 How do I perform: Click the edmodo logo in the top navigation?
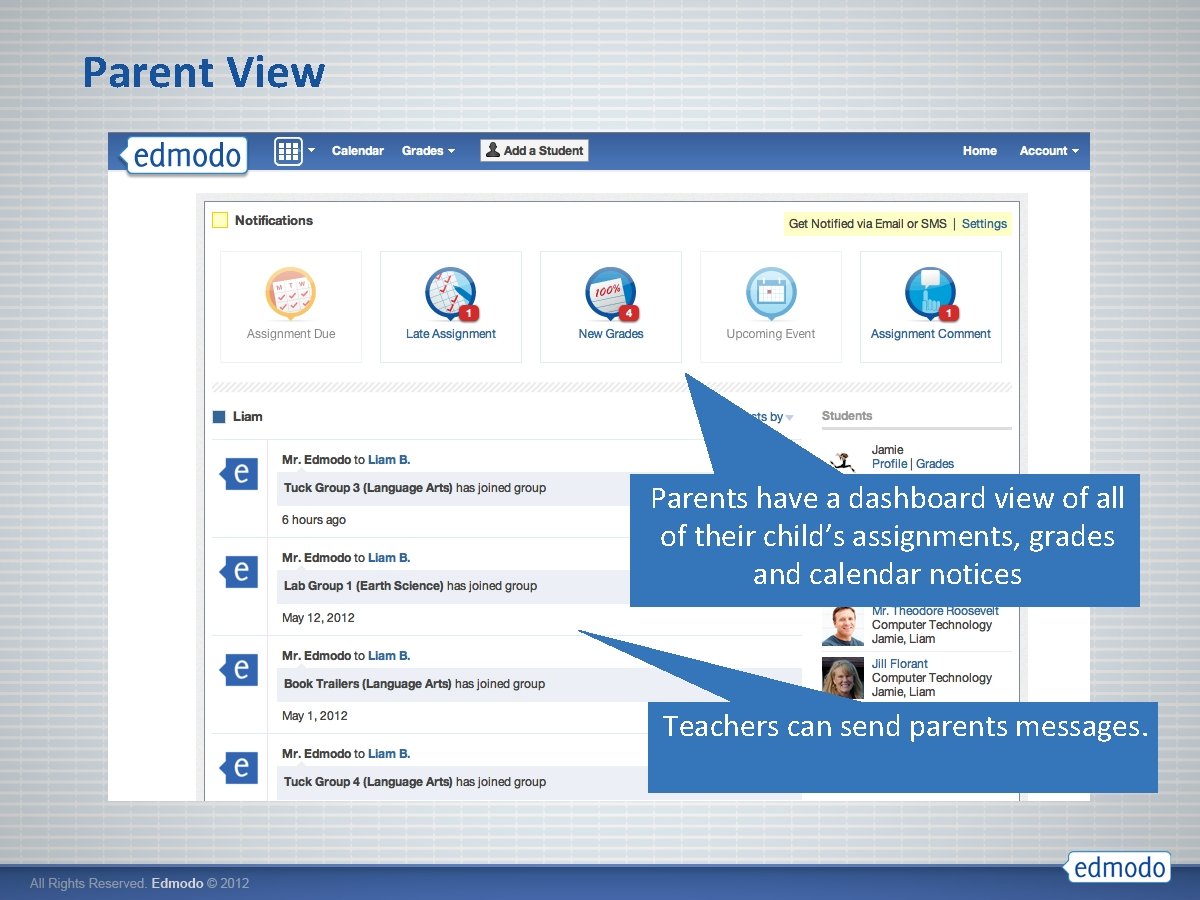coord(186,155)
